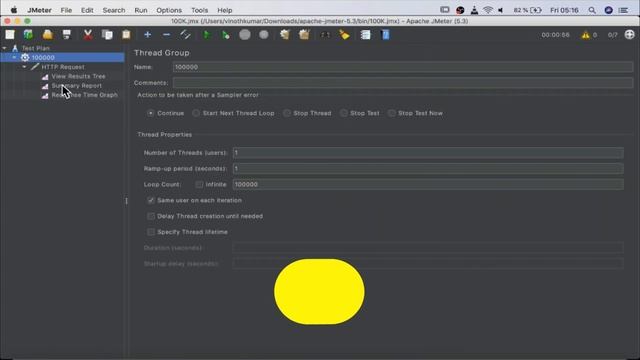640x360 pixels.
Task: Select the Summary Report listener
Action: 76,86
